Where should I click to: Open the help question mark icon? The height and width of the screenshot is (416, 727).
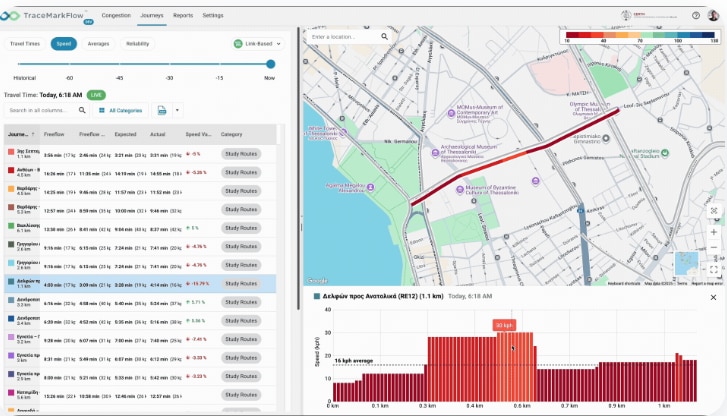[x=696, y=16]
